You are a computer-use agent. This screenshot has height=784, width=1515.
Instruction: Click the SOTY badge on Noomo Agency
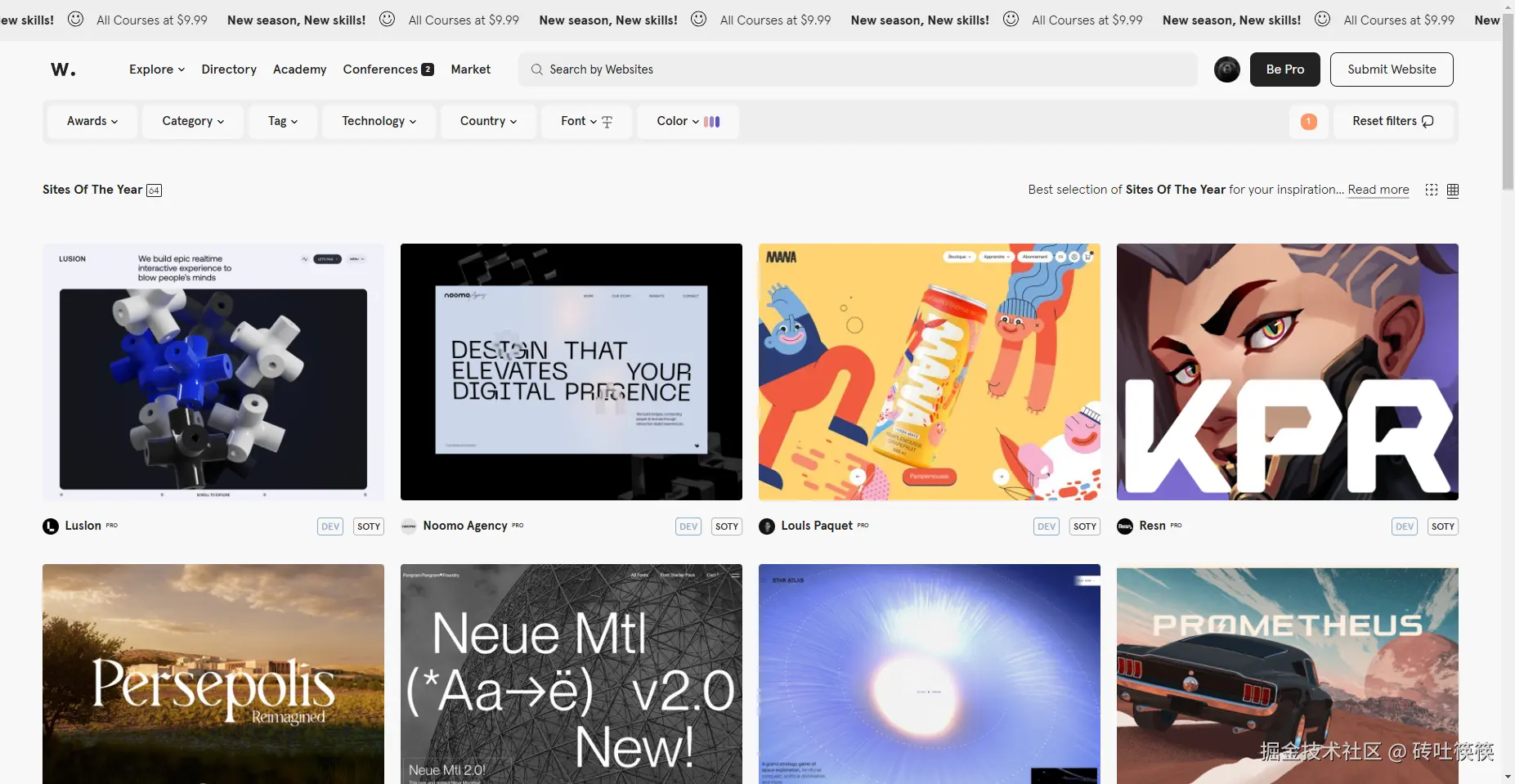727,526
